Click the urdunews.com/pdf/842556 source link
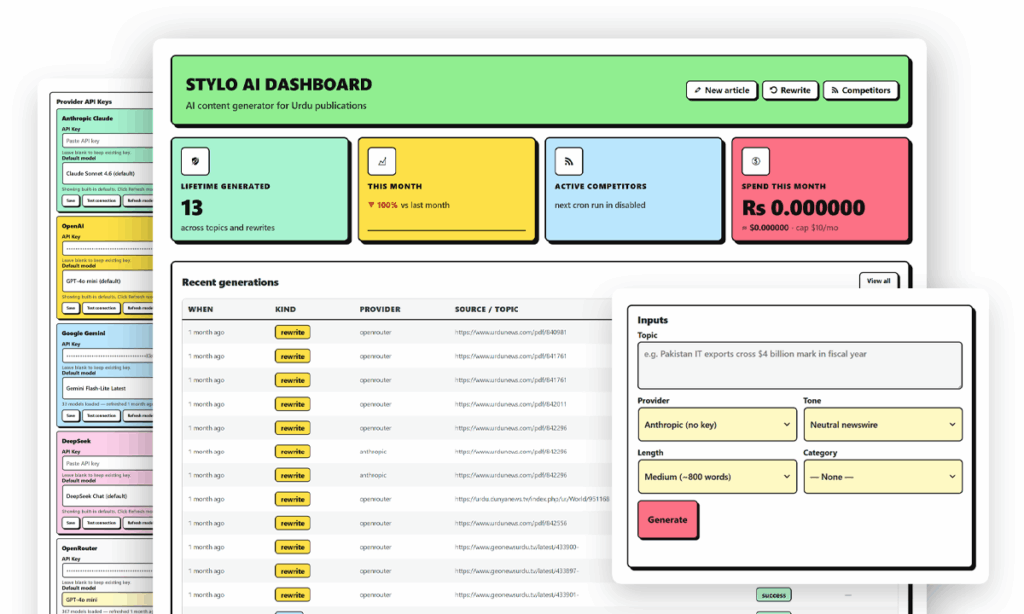This screenshot has width=1024, height=614. pos(511,523)
